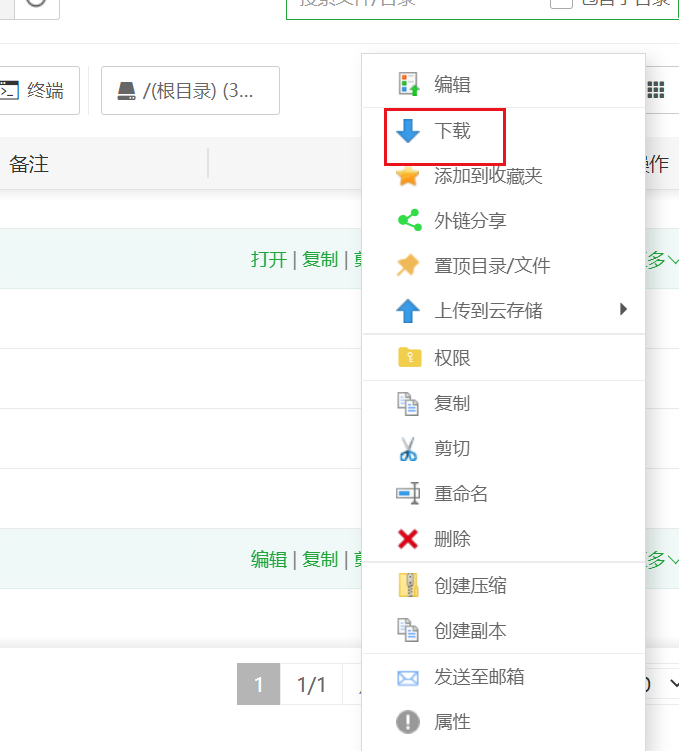Screen dimensions: 679x751
Task: Click the blue download arrow icon
Action: (x=408, y=131)
